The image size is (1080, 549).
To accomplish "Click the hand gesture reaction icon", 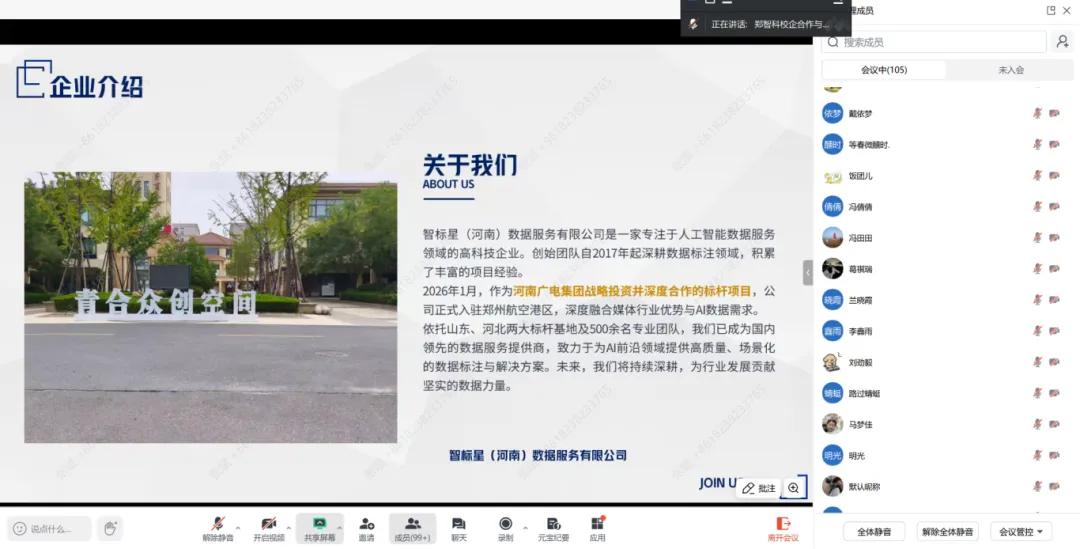I will pyautogui.click(x=110, y=528).
